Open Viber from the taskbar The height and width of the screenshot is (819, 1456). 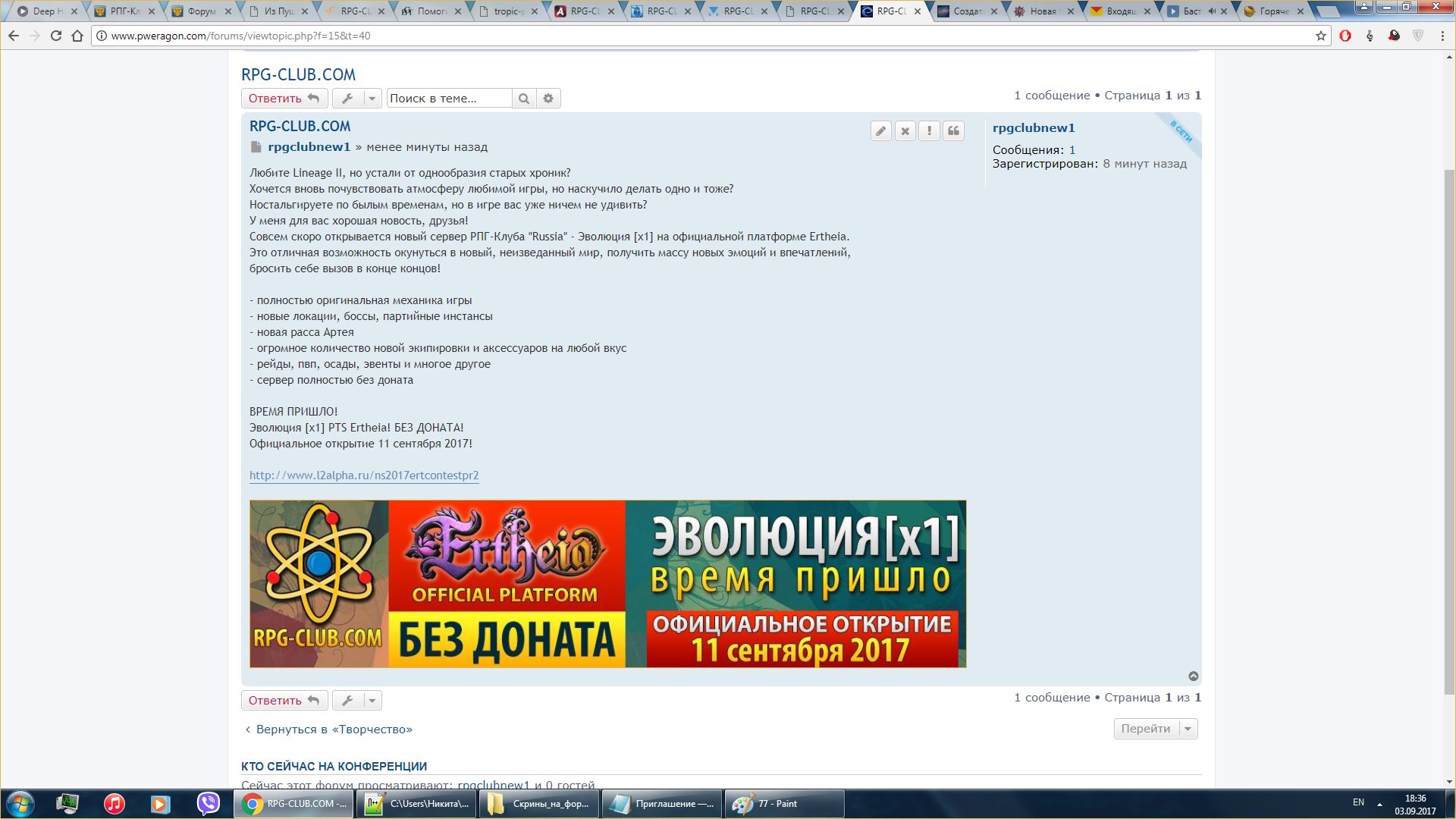[x=208, y=804]
